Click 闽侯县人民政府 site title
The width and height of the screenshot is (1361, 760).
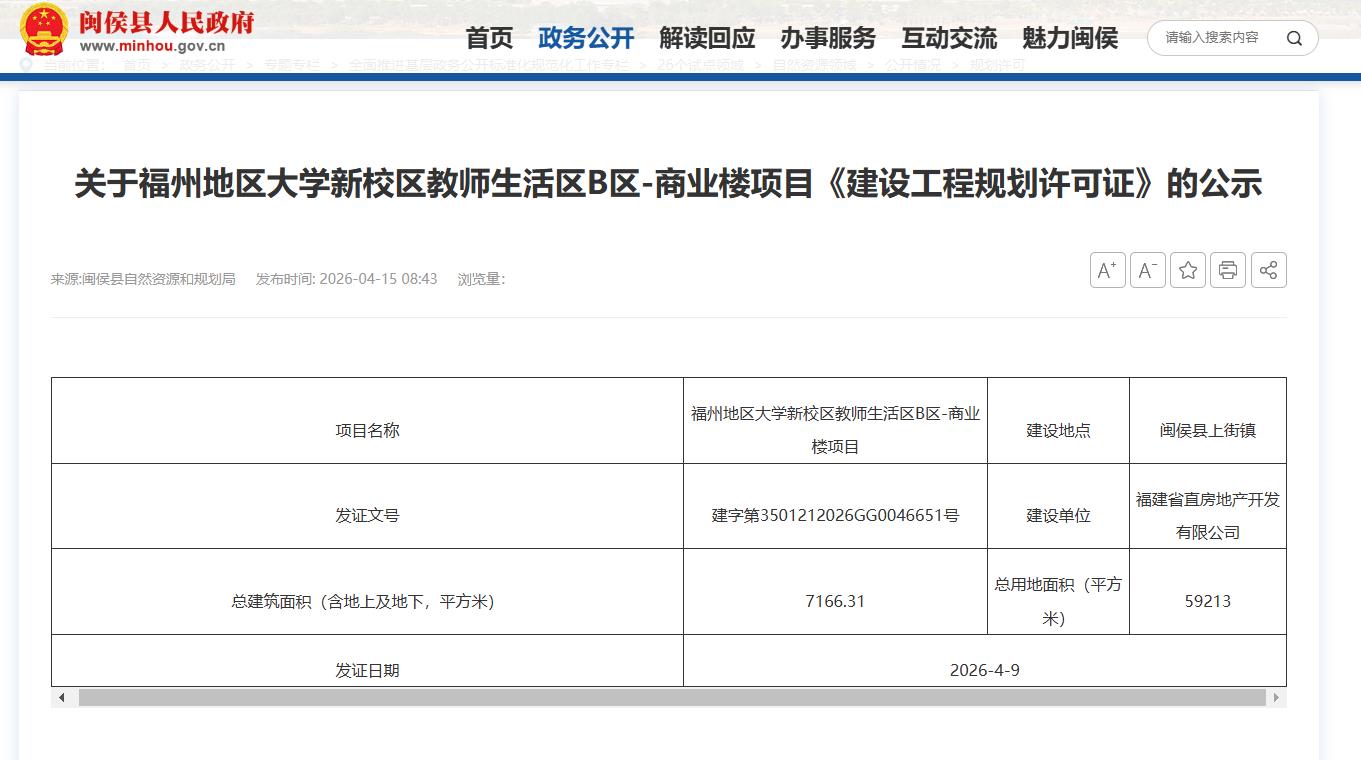tap(166, 22)
